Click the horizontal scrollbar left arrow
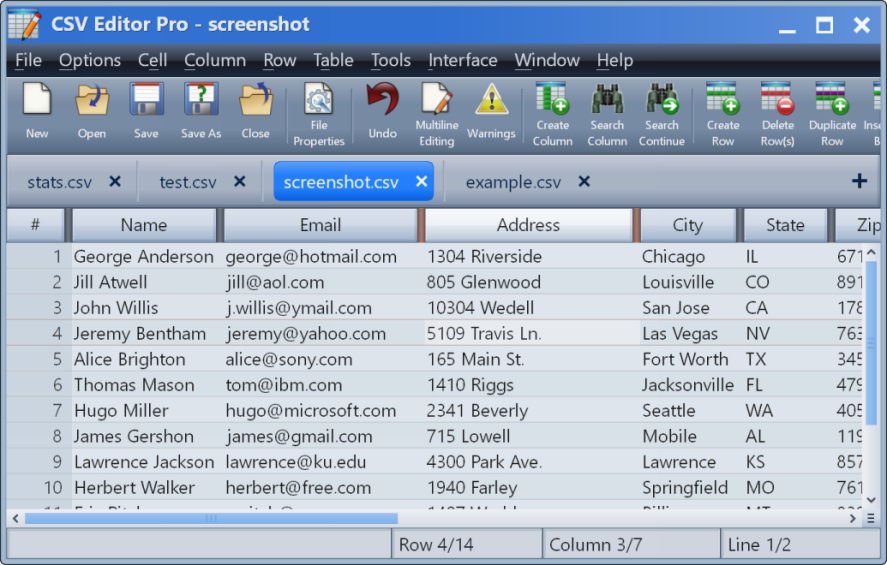This screenshot has height=565, width=887. click(15, 518)
